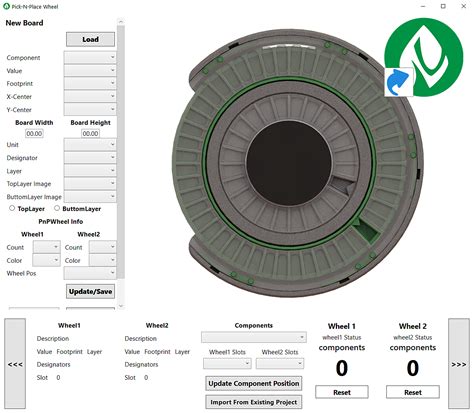Maximize the Pick-N-Place Wheel window
The height and width of the screenshot is (413, 474).
[x=443, y=6]
